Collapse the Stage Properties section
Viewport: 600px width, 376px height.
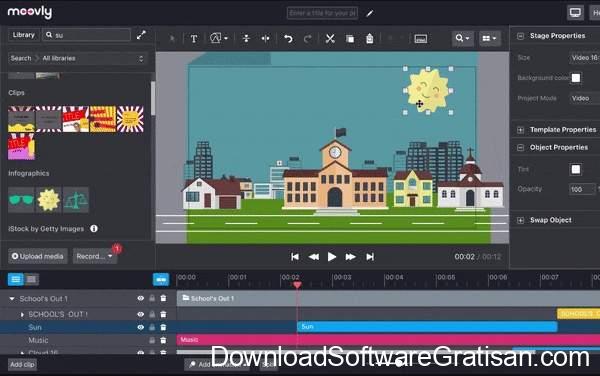point(520,36)
